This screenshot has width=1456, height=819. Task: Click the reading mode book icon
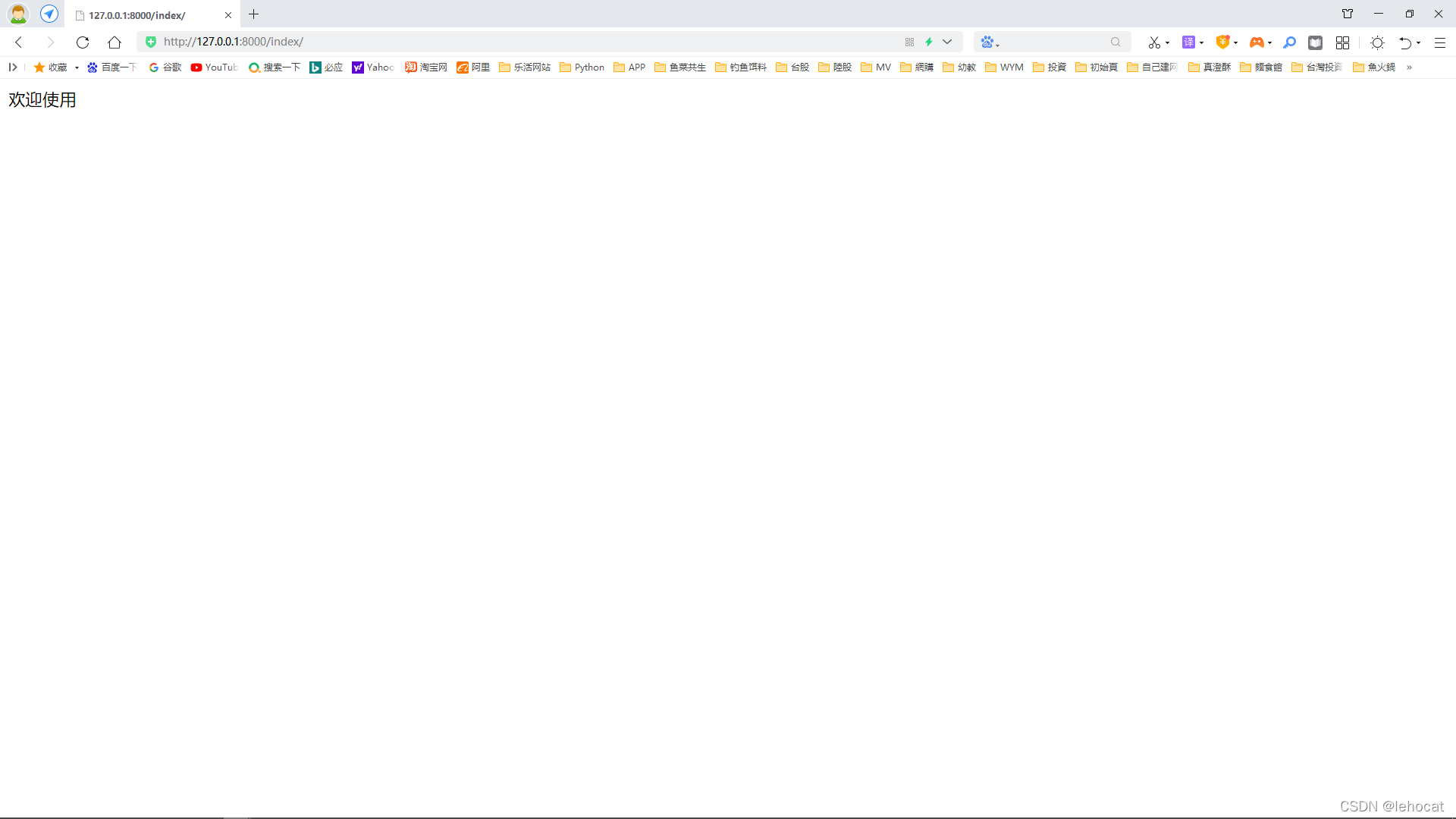pos(1316,42)
